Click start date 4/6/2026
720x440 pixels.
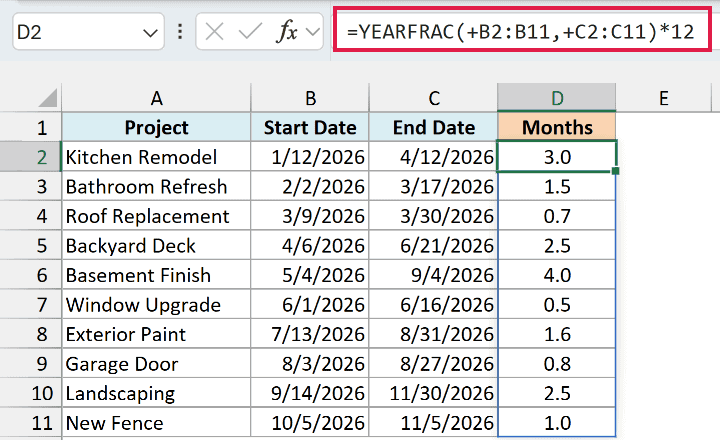[x=310, y=245]
